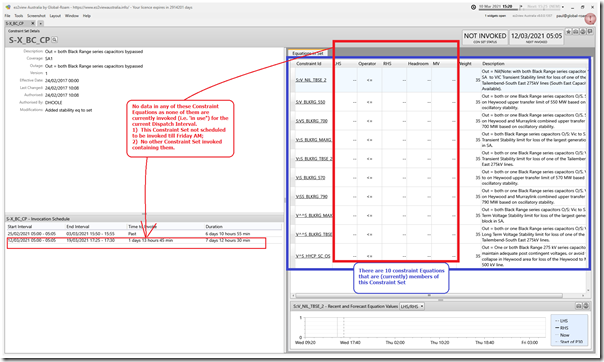Open constraint S:VS_BLKRG_700 link
Image resolution: width=604 pixels, height=362 pixels.
pos(312,121)
